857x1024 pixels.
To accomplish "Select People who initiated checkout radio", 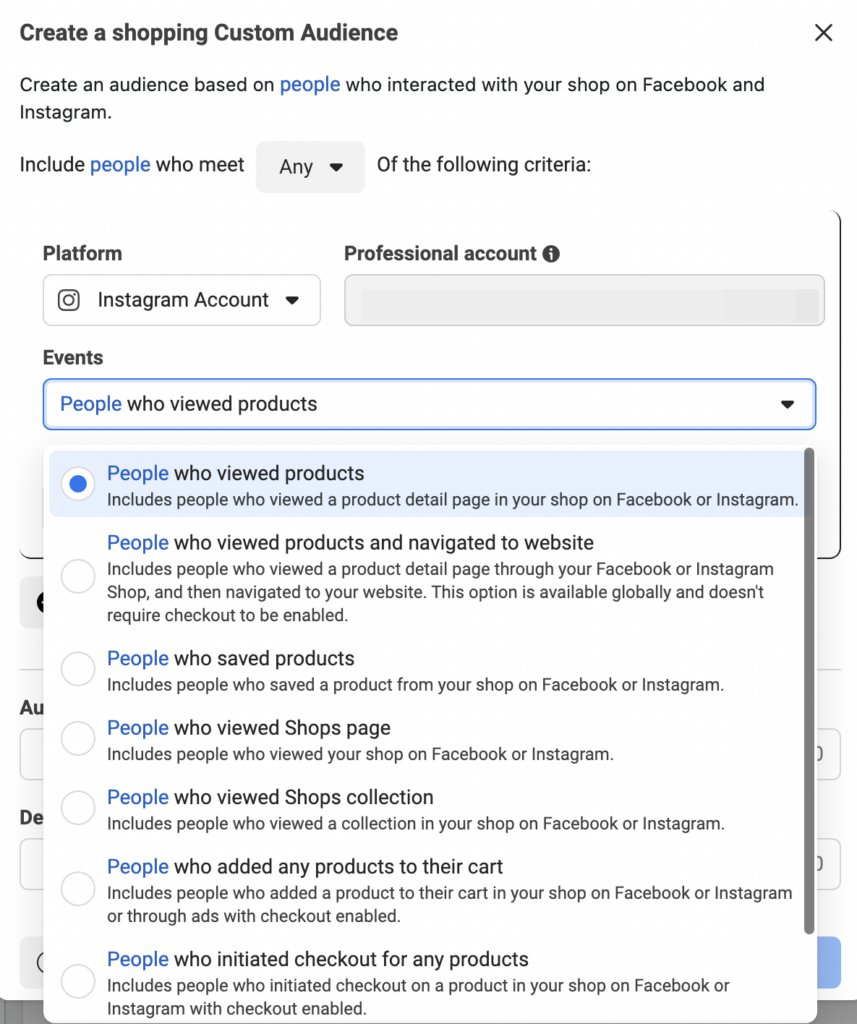I will [78, 981].
